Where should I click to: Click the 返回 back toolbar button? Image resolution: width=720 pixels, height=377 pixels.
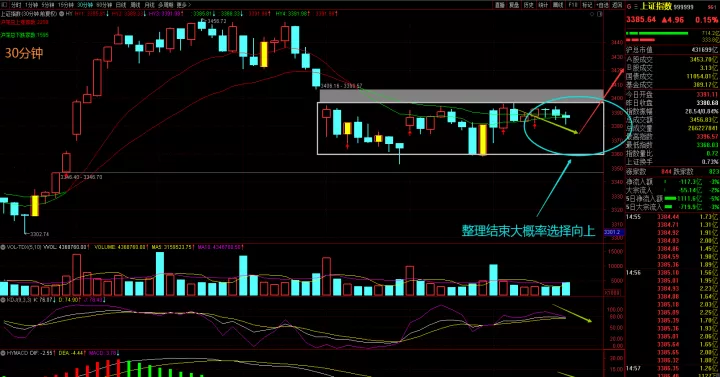coord(617,5)
